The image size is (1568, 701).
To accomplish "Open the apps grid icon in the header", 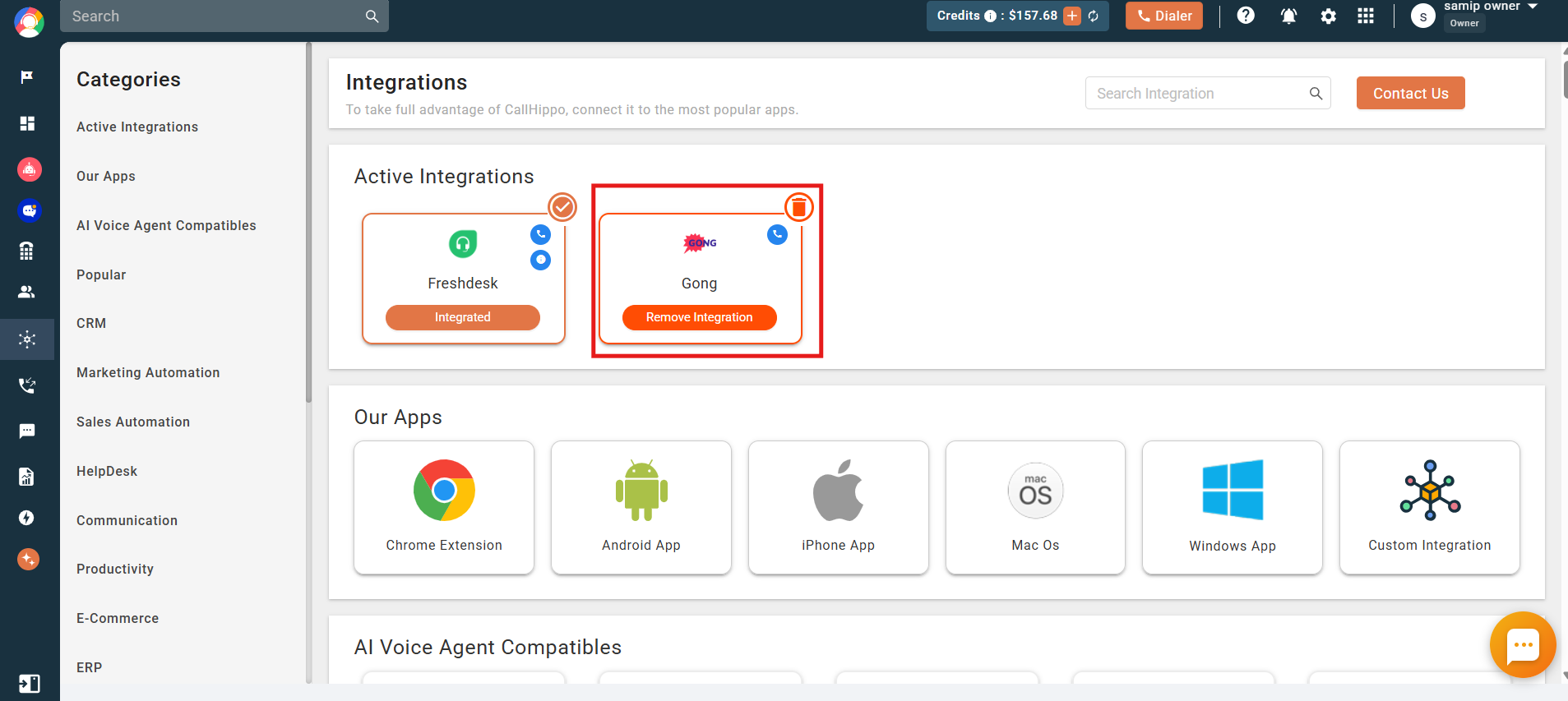I will (x=1366, y=16).
